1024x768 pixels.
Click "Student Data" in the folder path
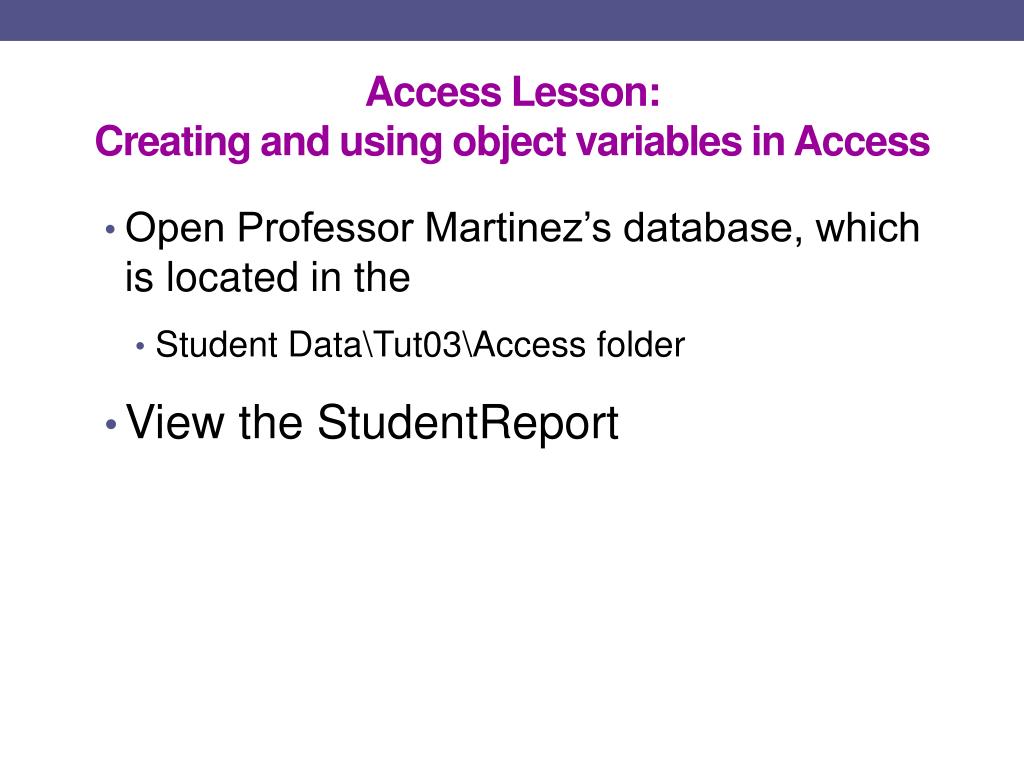[x=258, y=344]
